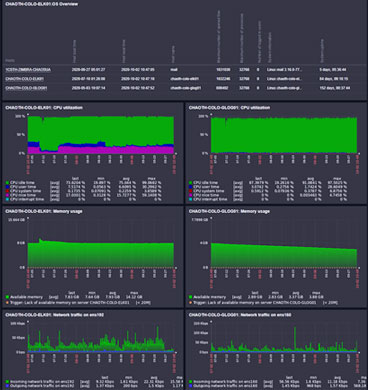The image size is (368, 390).
Task: Click blue CPU user time swatch in ELK01 legend
Action: click(x=7, y=187)
